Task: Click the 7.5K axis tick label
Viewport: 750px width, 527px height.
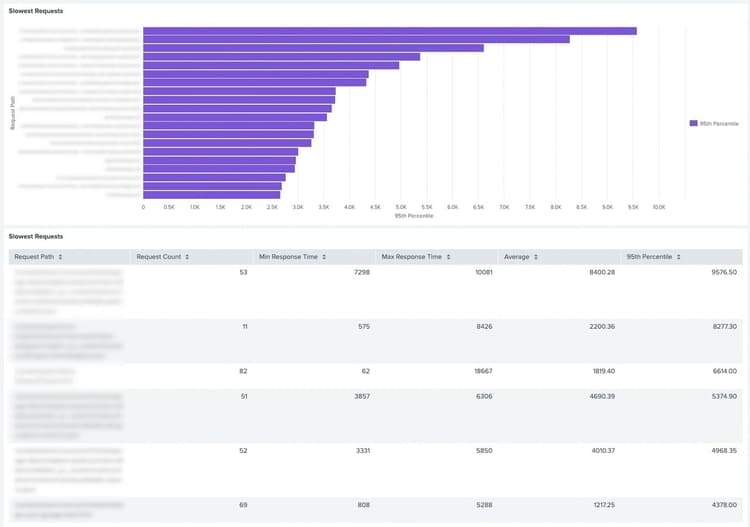Action: coord(530,207)
